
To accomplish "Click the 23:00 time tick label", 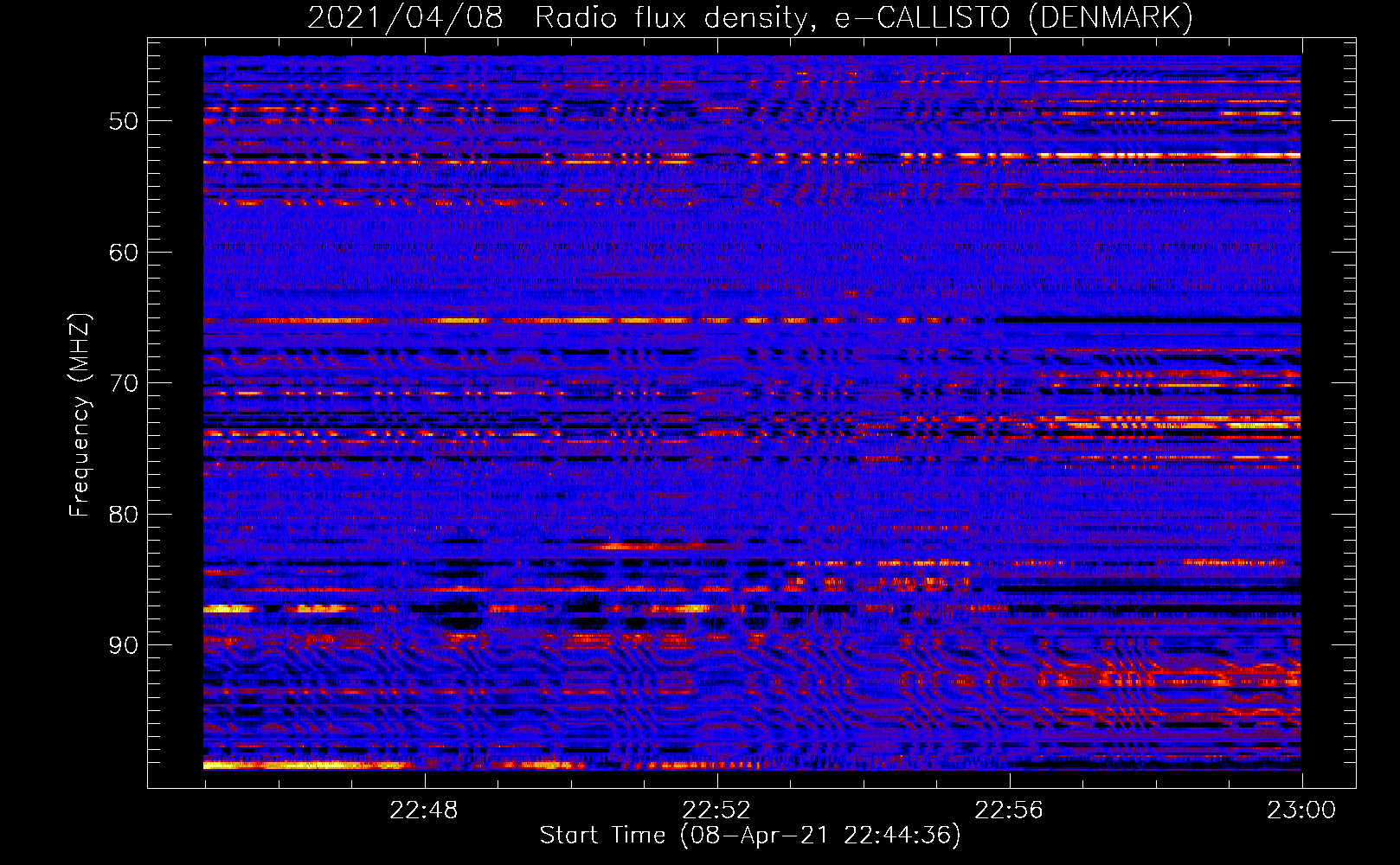I will (x=1301, y=811).
